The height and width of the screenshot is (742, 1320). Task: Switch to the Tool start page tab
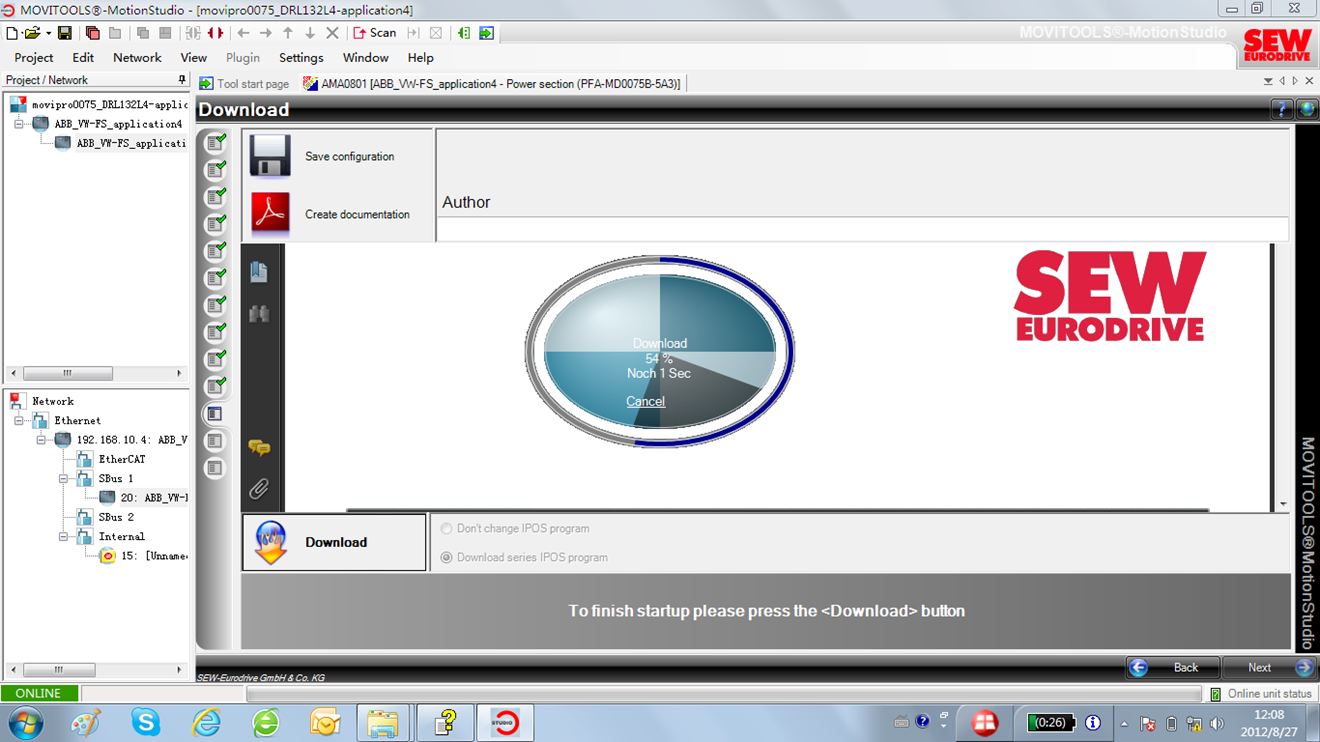click(x=245, y=84)
